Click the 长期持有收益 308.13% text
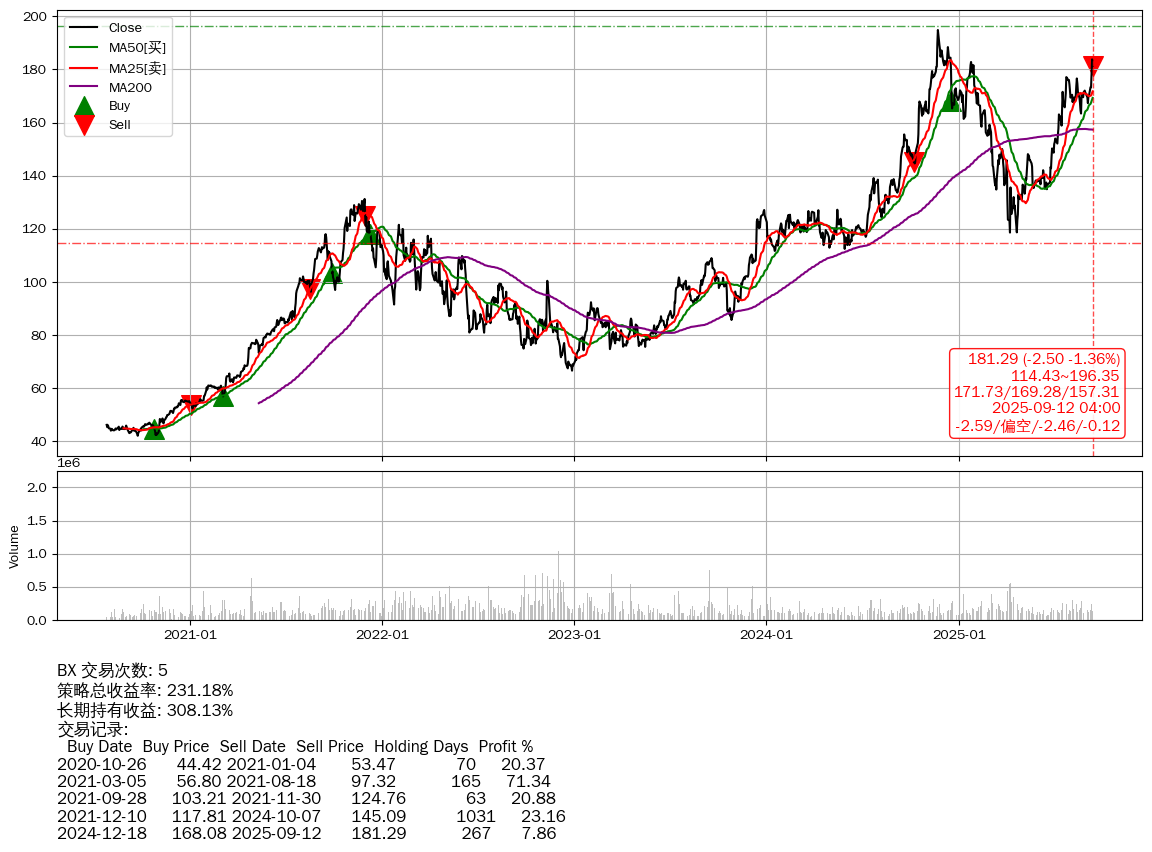Viewport: 1152px width, 852px height. pyautogui.click(x=145, y=710)
